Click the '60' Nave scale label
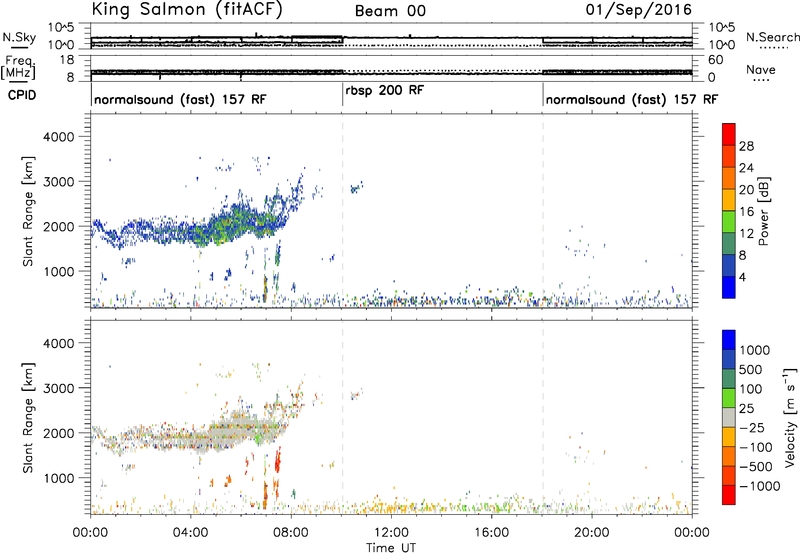 [x=715, y=60]
